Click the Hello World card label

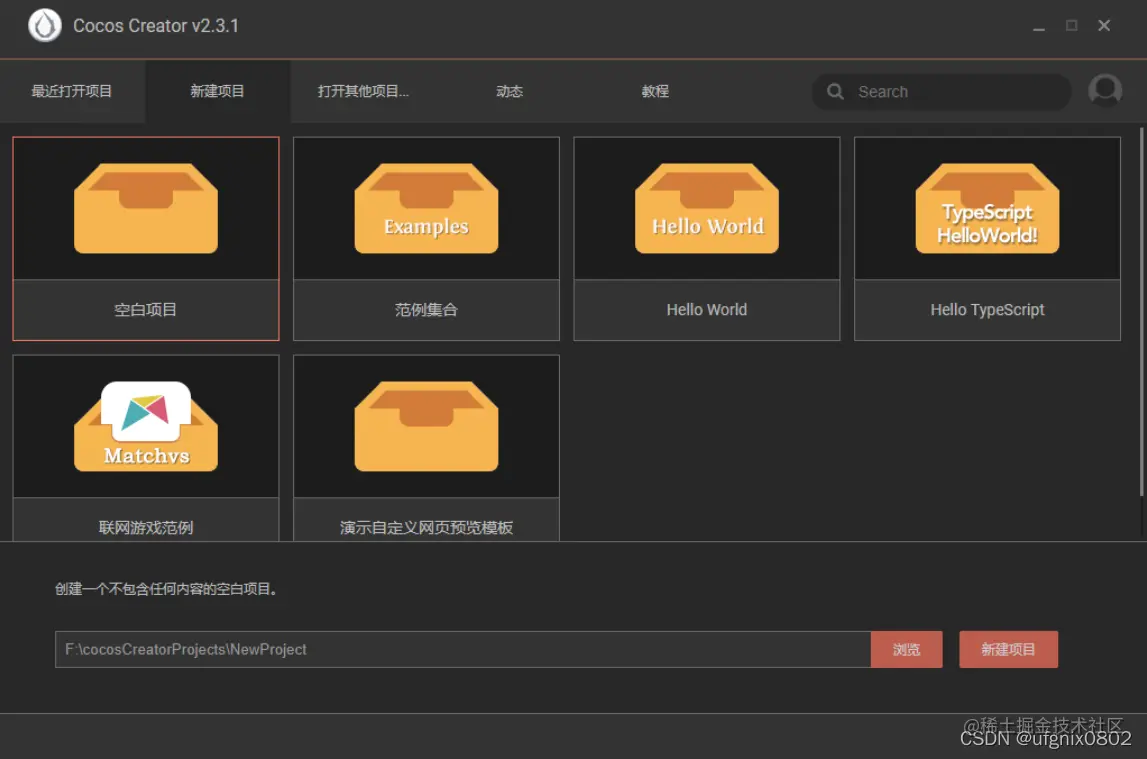point(707,310)
